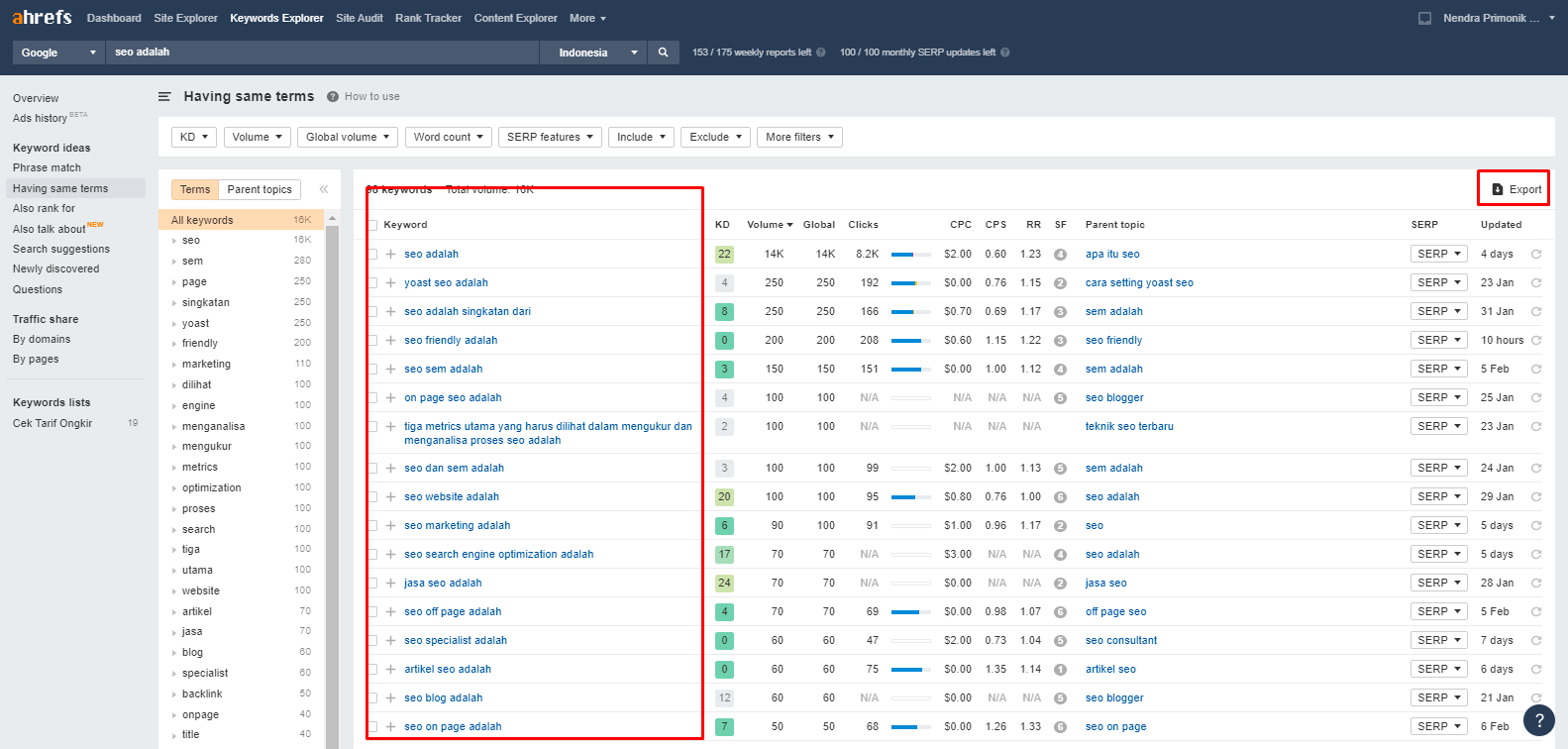Click the Ahrefs logo
1568x749 pixels.
(x=42, y=17)
